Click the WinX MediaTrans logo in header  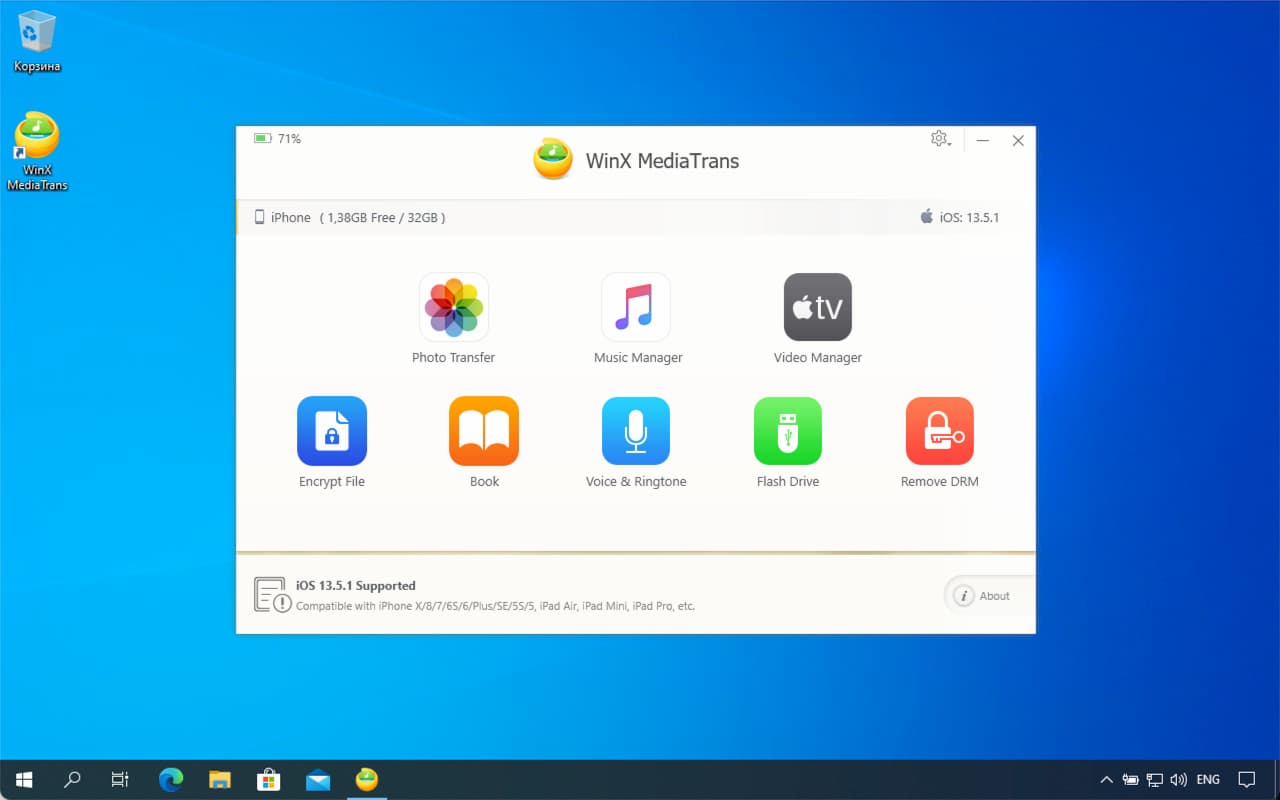coord(553,160)
